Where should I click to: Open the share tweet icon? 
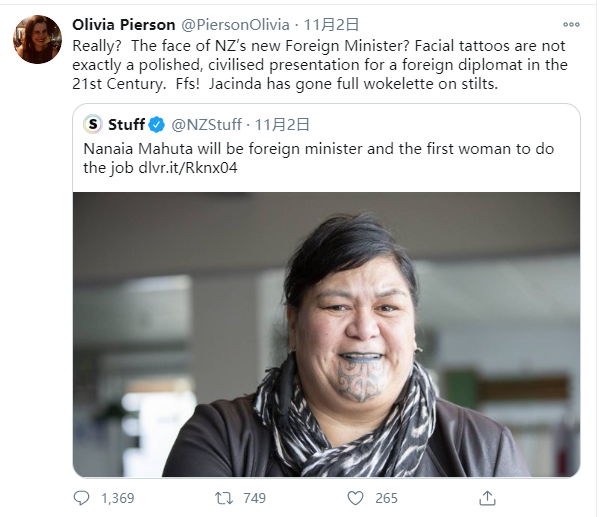point(488,497)
